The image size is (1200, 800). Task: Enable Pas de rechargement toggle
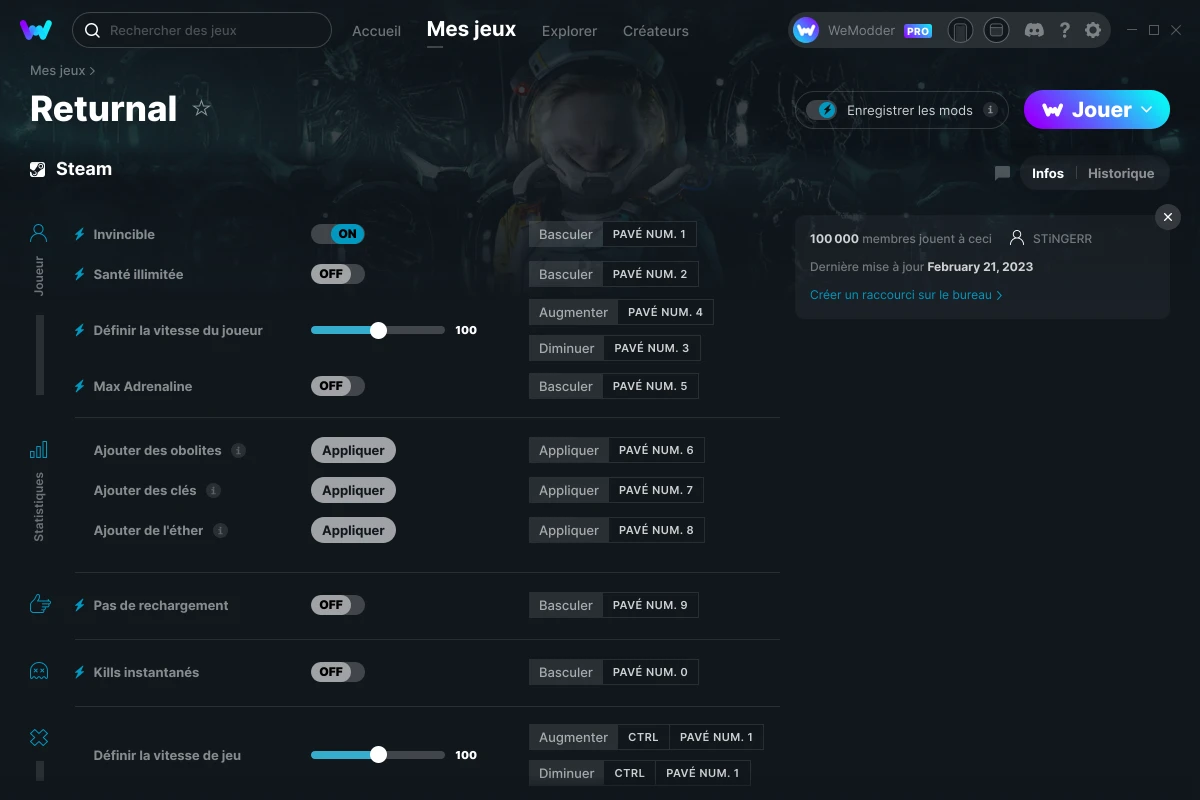338,605
